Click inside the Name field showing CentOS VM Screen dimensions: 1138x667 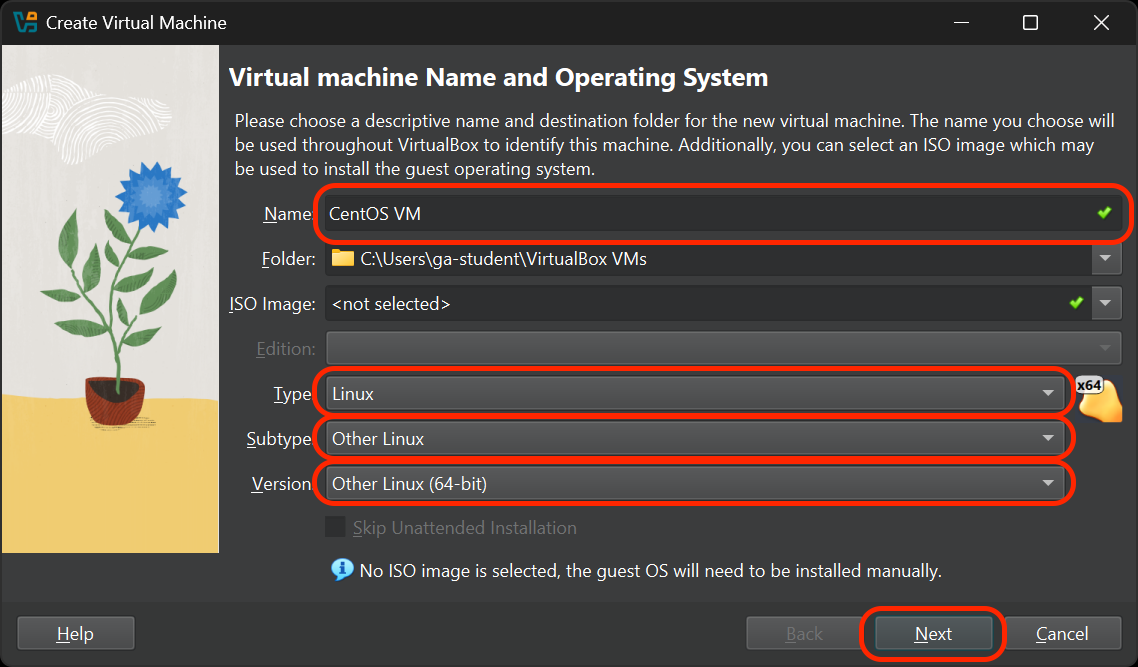(600, 213)
